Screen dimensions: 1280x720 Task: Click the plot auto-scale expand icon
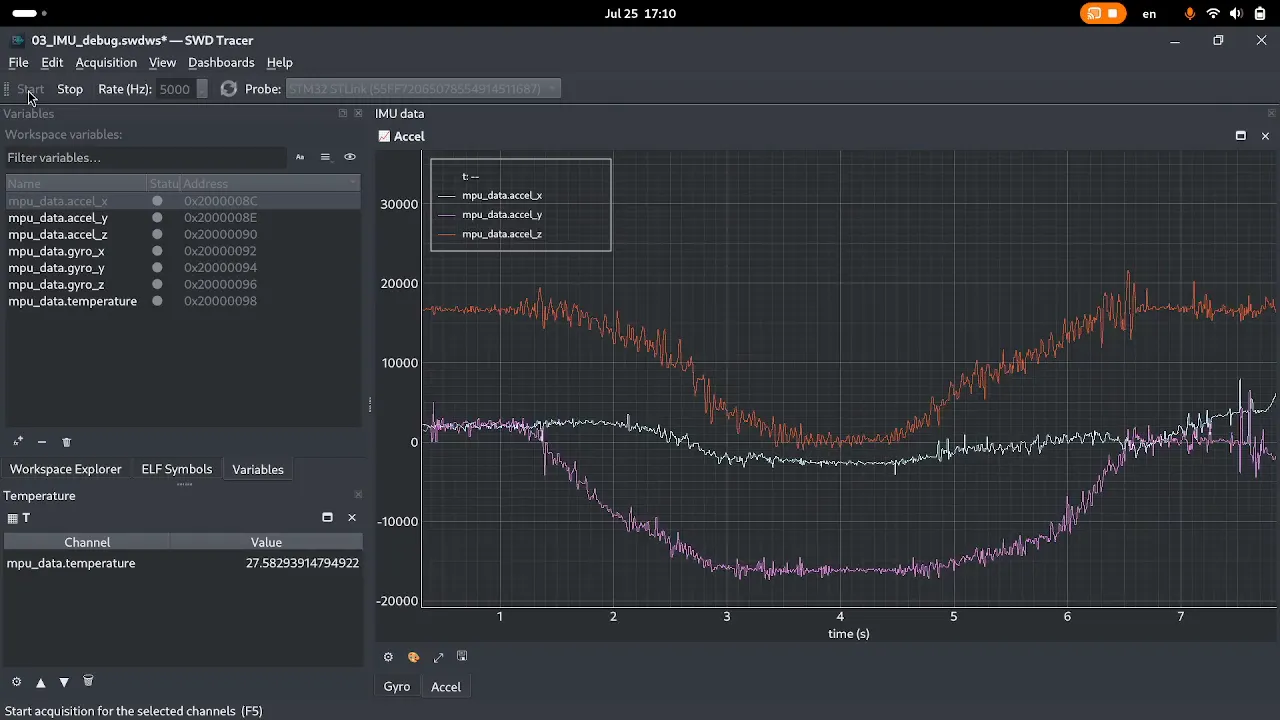tap(438, 657)
